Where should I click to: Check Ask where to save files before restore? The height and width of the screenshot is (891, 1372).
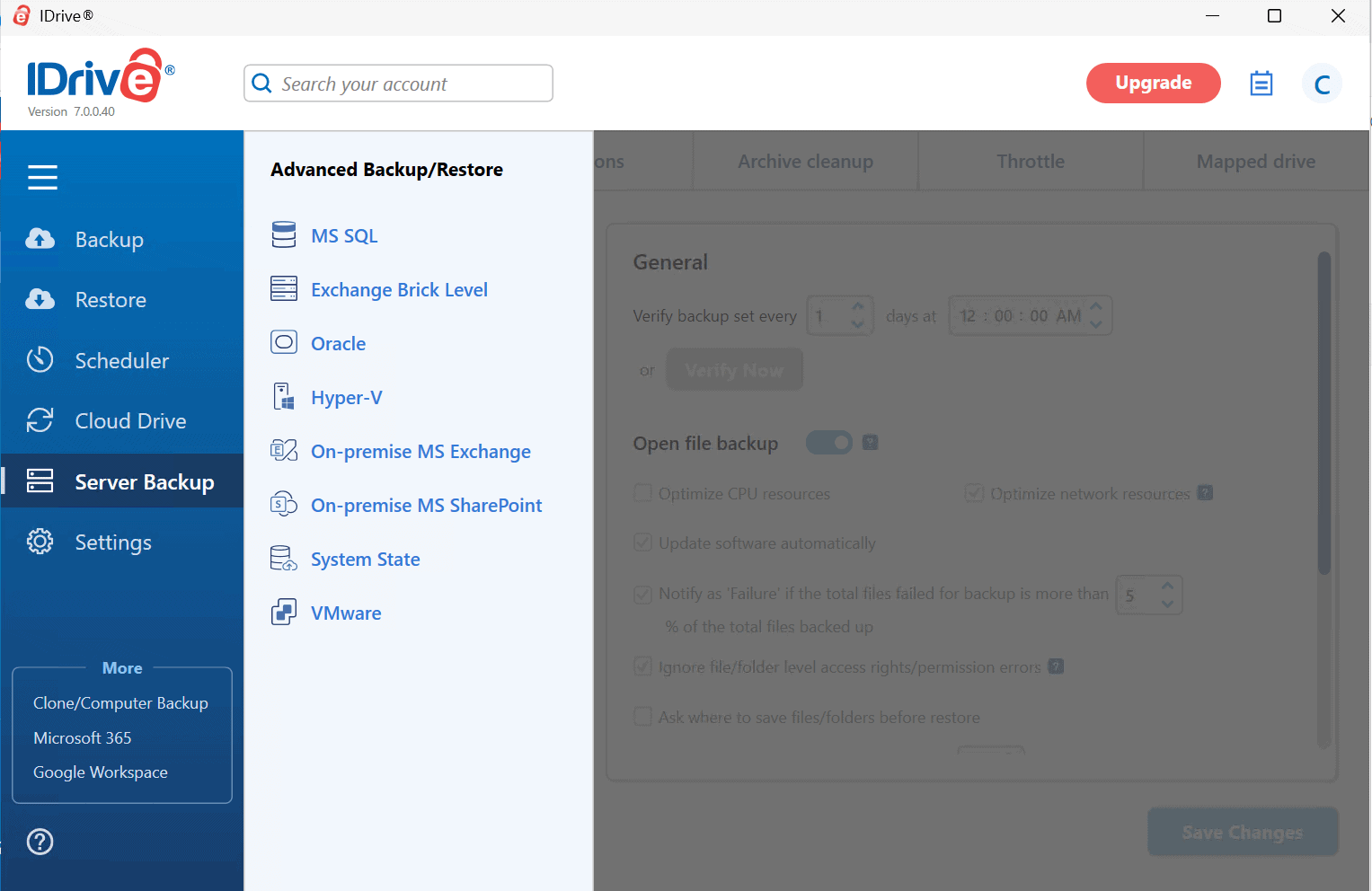[x=643, y=717]
